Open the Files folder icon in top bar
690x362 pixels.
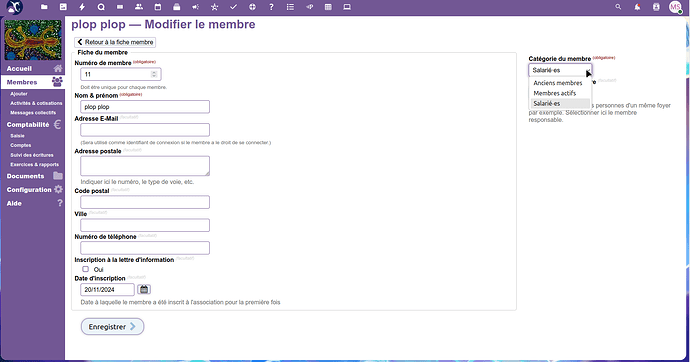pyautogui.click(x=44, y=7)
